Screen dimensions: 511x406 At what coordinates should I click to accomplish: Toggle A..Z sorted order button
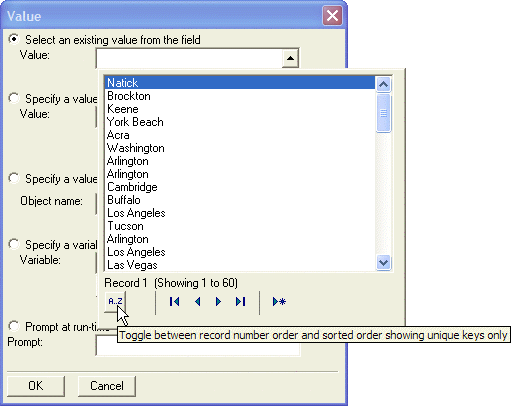pyautogui.click(x=115, y=301)
